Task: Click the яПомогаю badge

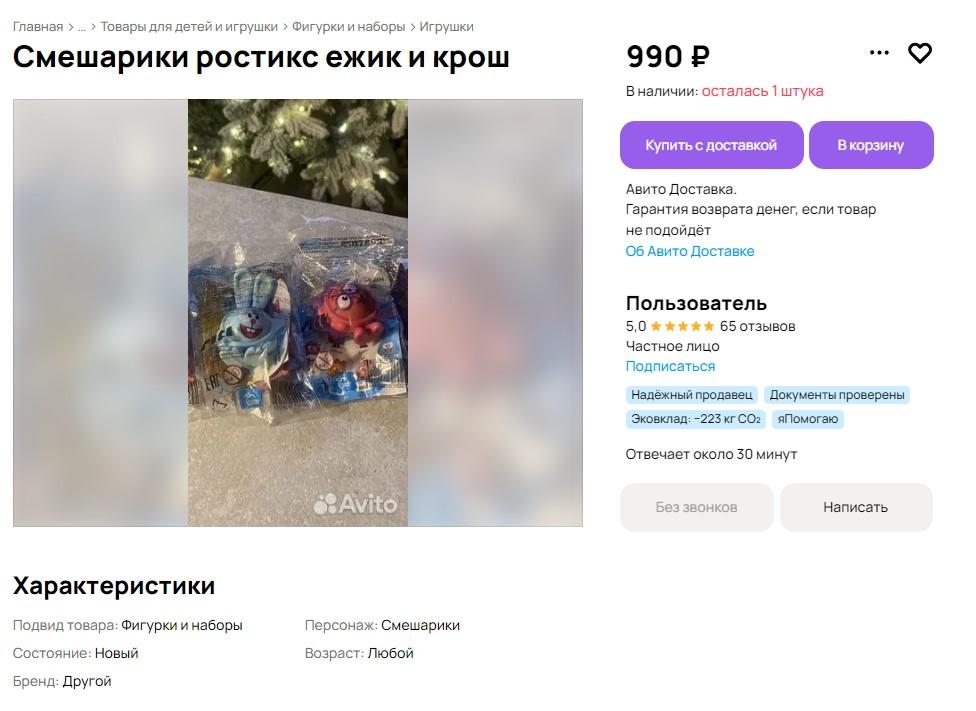Action: pos(808,419)
